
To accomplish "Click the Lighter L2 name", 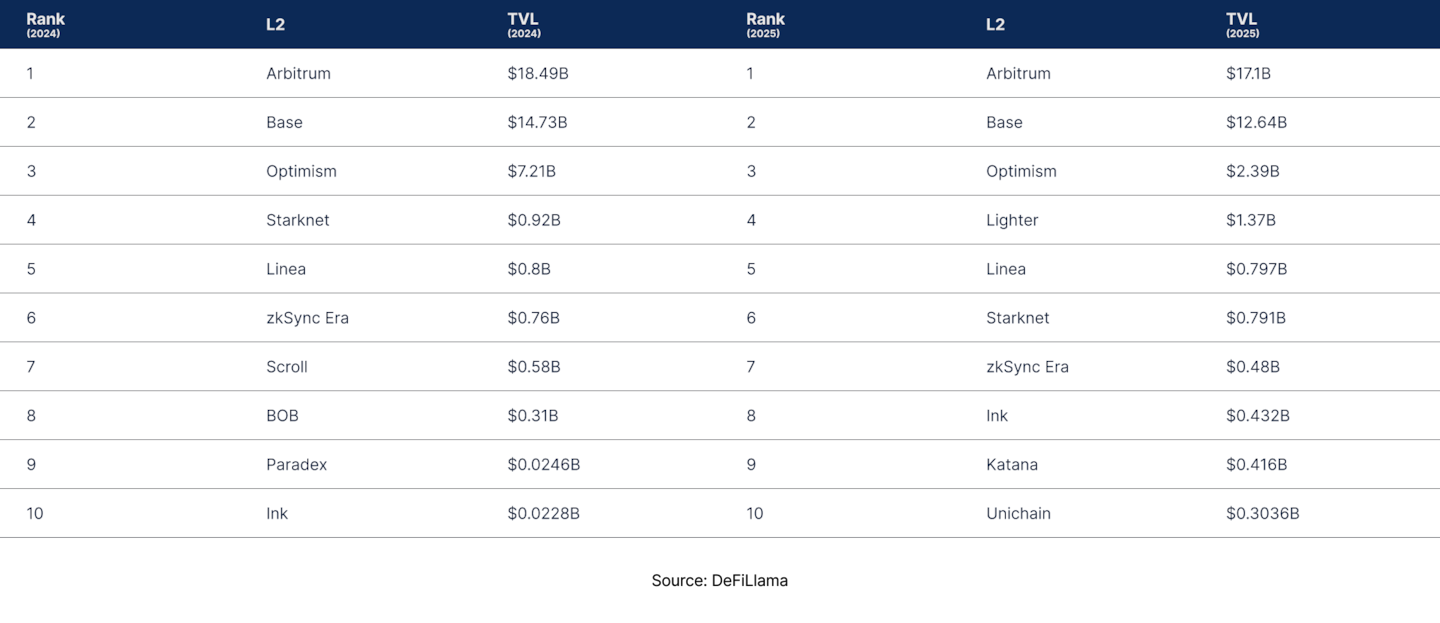I will (1012, 220).
